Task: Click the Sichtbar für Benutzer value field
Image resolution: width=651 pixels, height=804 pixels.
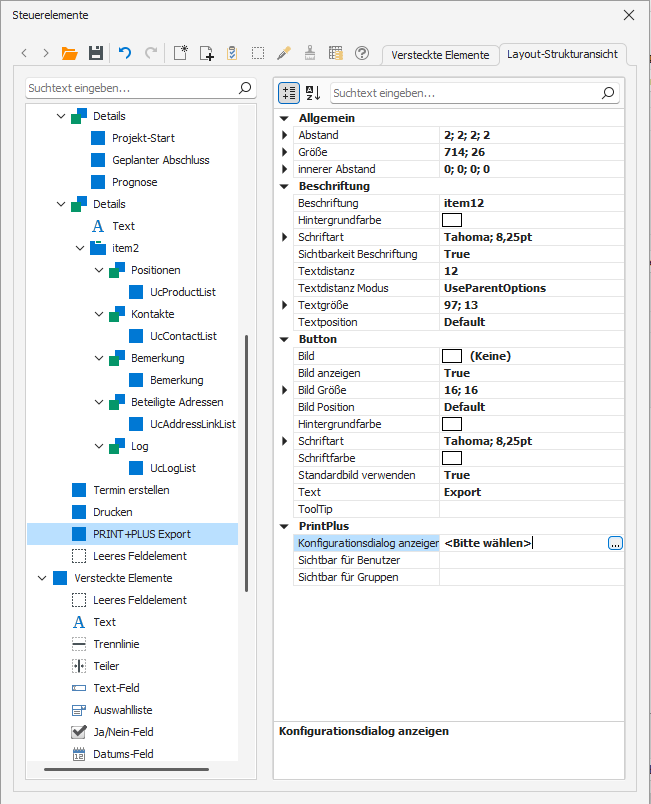Action: coord(532,560)
